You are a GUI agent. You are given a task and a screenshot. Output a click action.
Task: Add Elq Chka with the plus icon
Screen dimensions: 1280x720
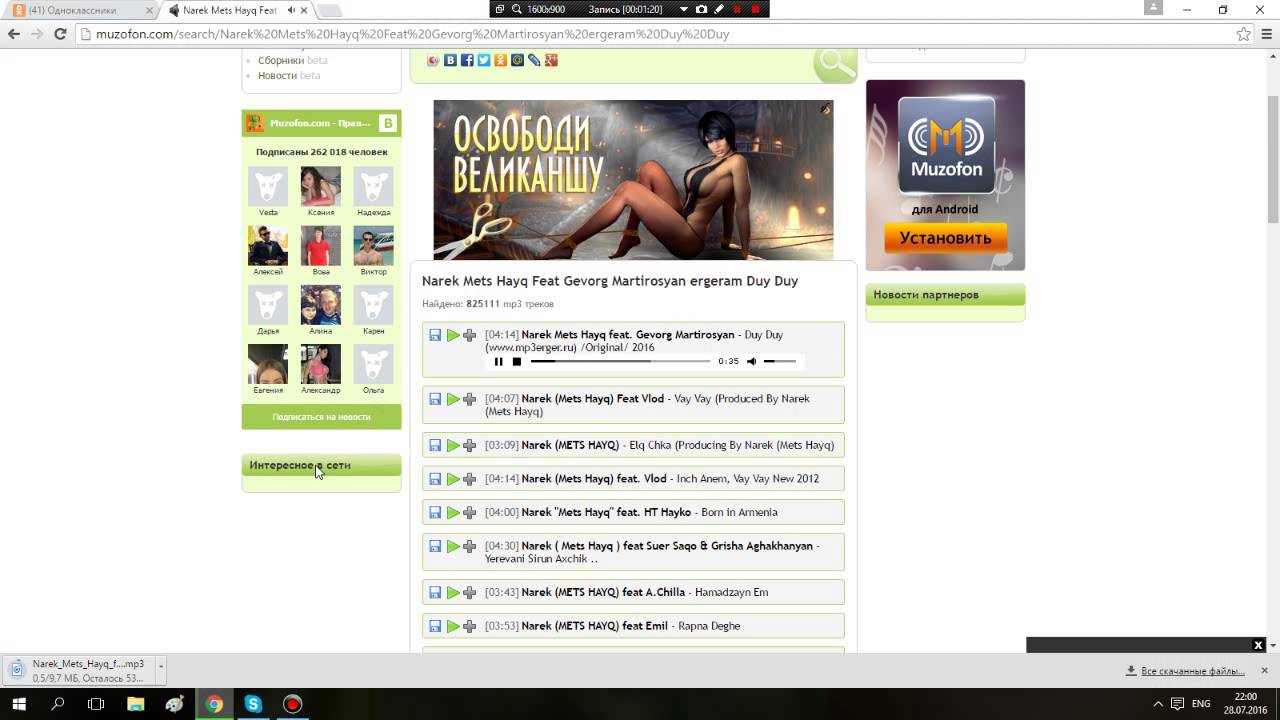470,445
